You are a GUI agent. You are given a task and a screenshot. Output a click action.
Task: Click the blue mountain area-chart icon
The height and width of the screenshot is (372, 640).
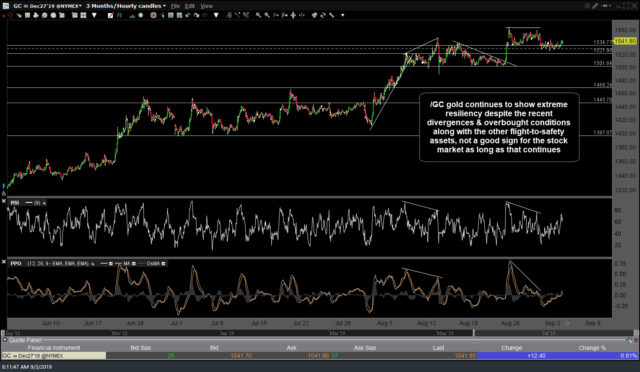[133, 16]
